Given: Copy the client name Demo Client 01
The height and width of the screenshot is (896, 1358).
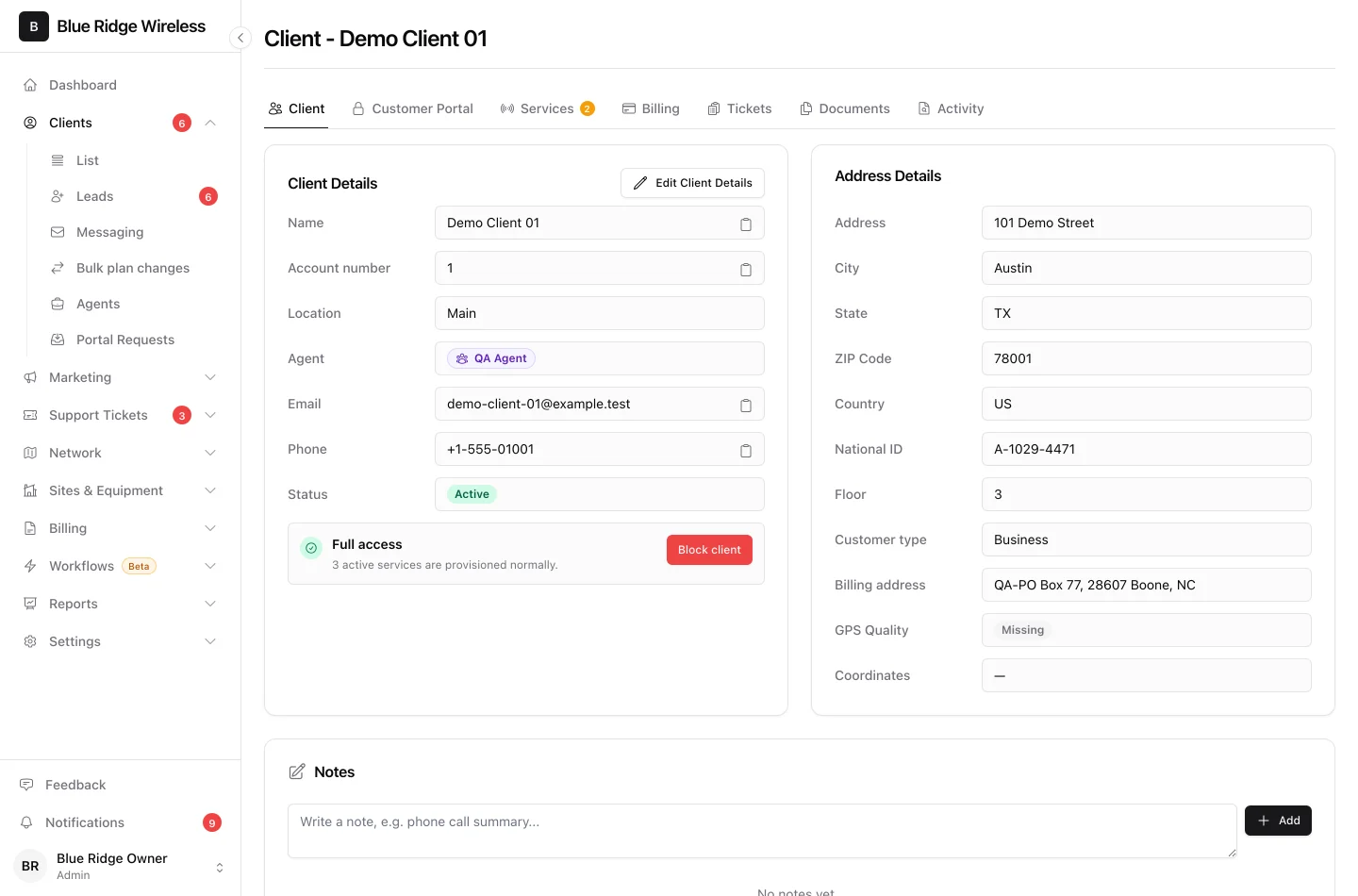Looking at the screenshot, I should [x=746, y=224].
